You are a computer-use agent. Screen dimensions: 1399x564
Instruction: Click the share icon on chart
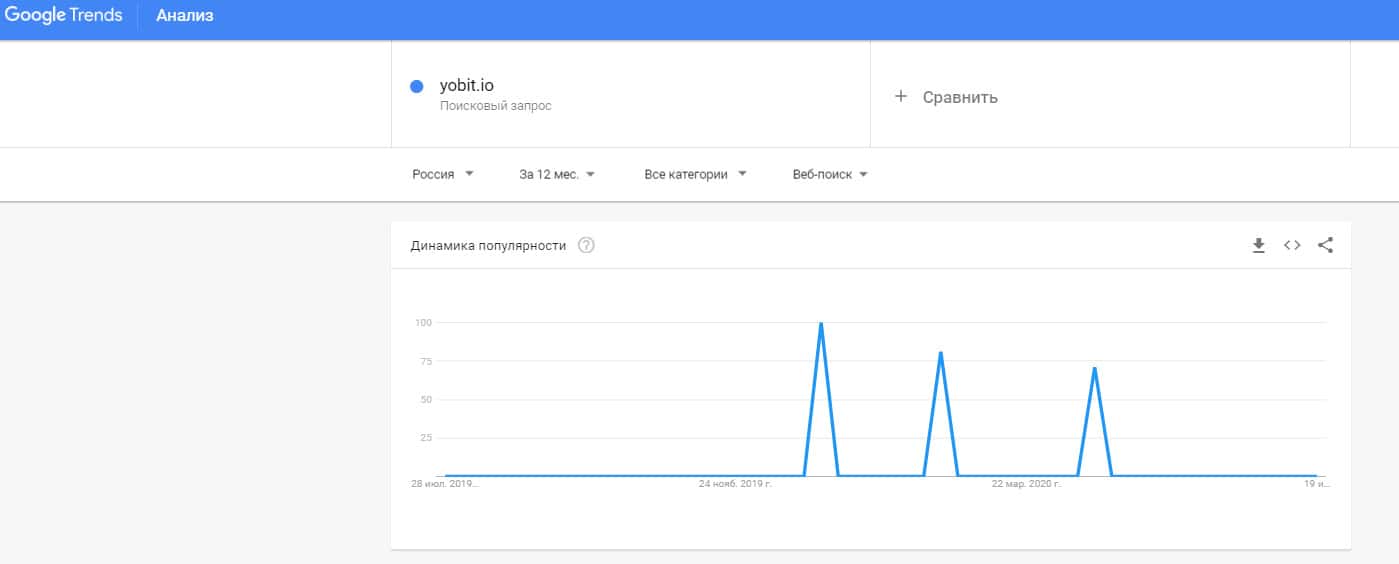pos(1325,245)
